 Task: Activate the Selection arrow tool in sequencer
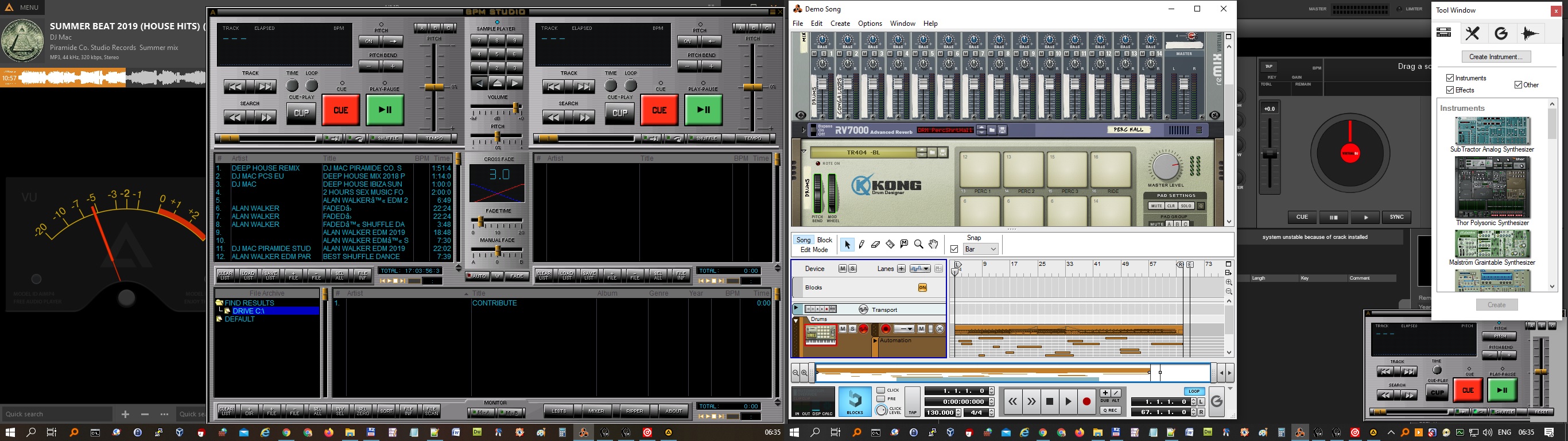pos(847,245)
